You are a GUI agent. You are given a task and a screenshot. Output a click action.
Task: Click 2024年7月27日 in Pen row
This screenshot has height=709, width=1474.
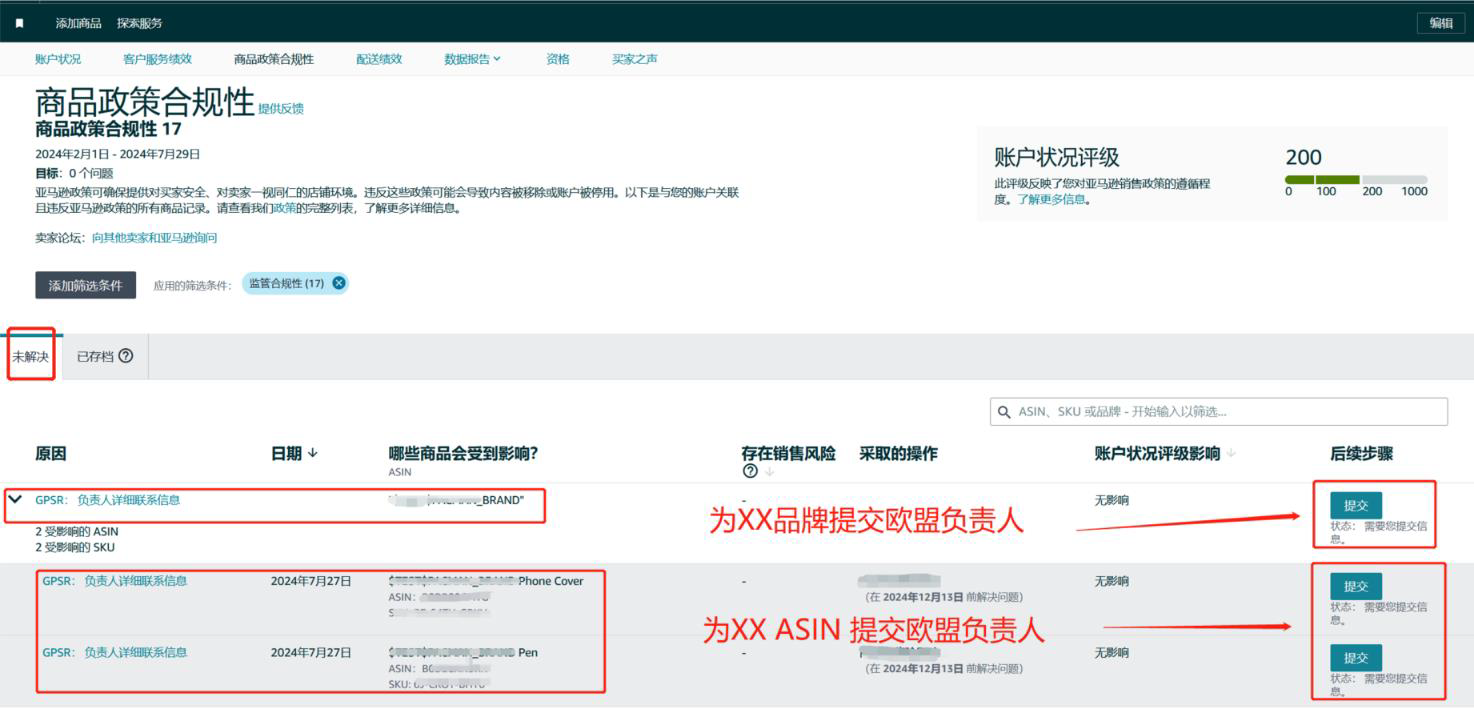click(311, 652)
